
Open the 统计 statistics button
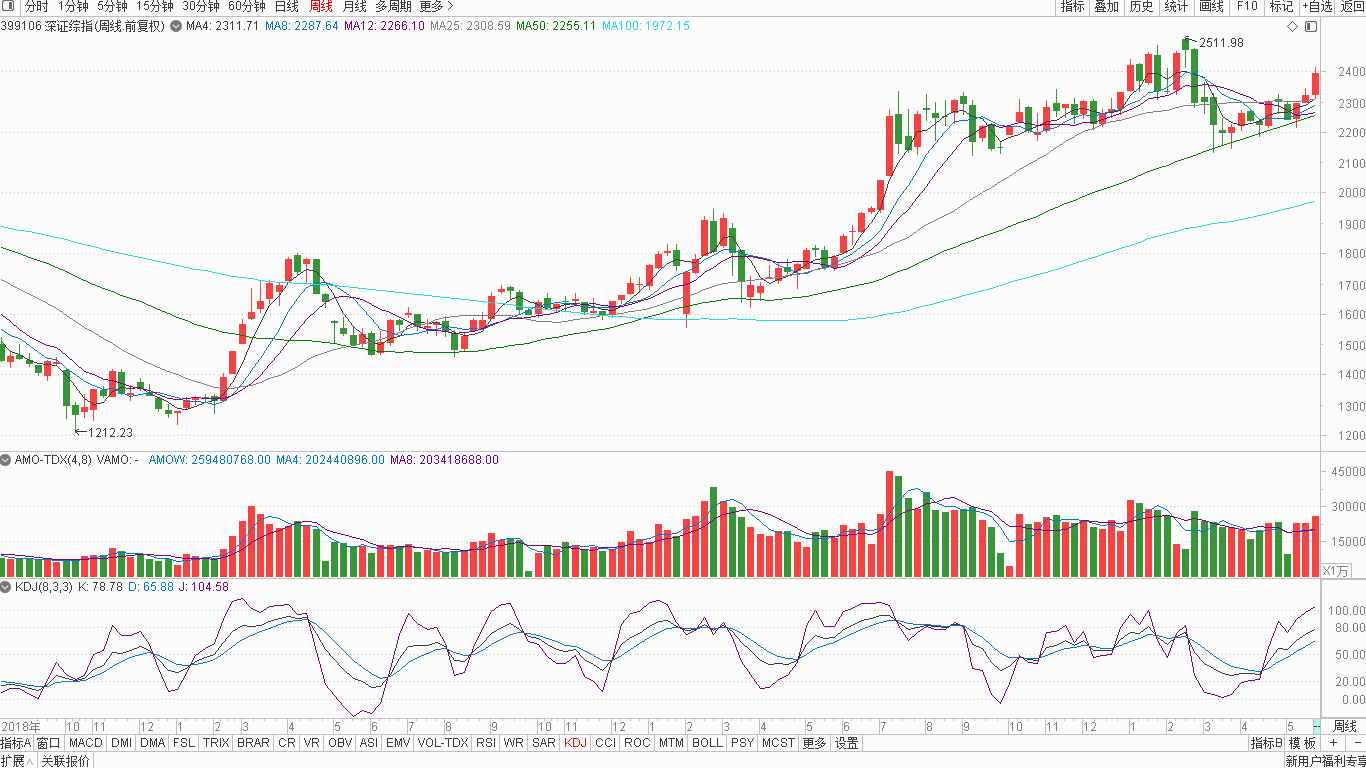(x=1176, y=6)
